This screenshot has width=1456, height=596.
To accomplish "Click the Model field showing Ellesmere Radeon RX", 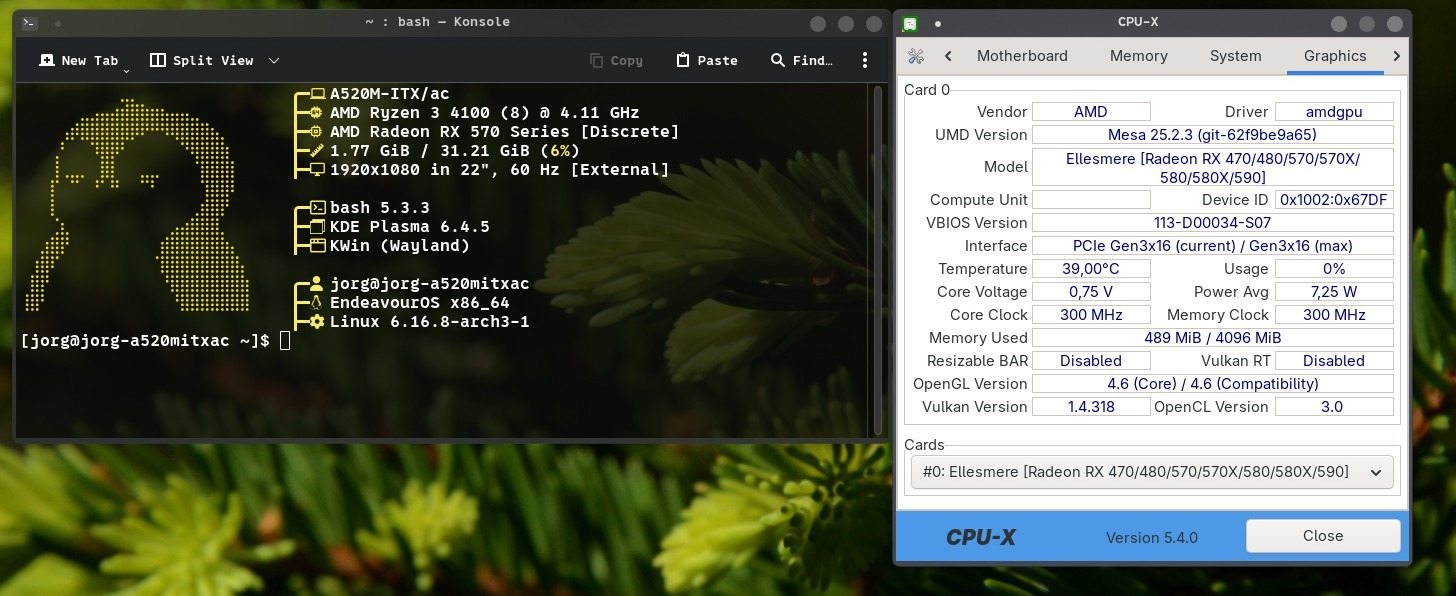I will (1212, 167).
